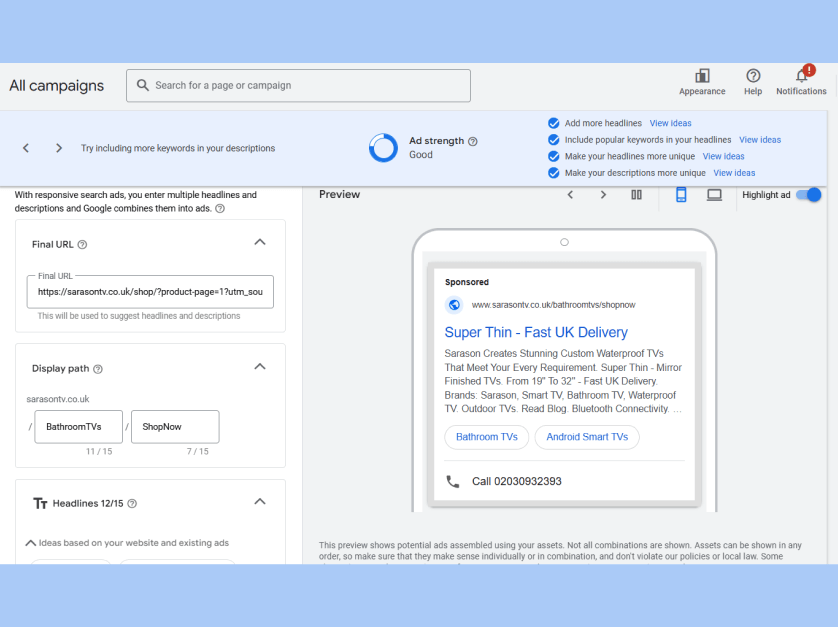Collapse the Headlines section
This screenshot has width=838, height=627.
point(260,502)
